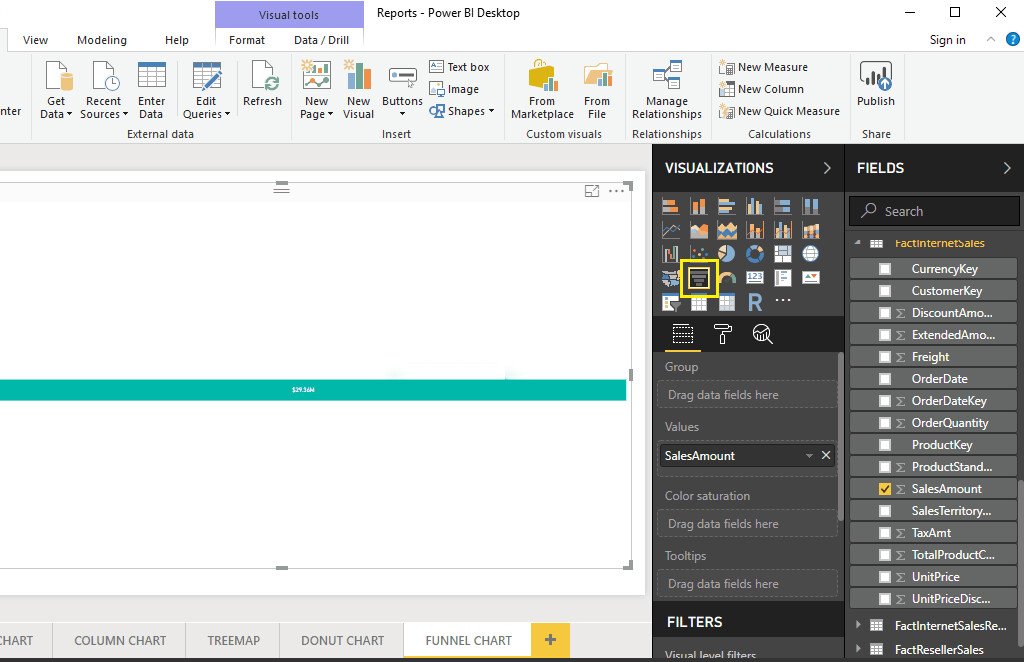Switch visual to pie chart
The height and width of the screenshot is (662, 1024).
coord(727,254)
